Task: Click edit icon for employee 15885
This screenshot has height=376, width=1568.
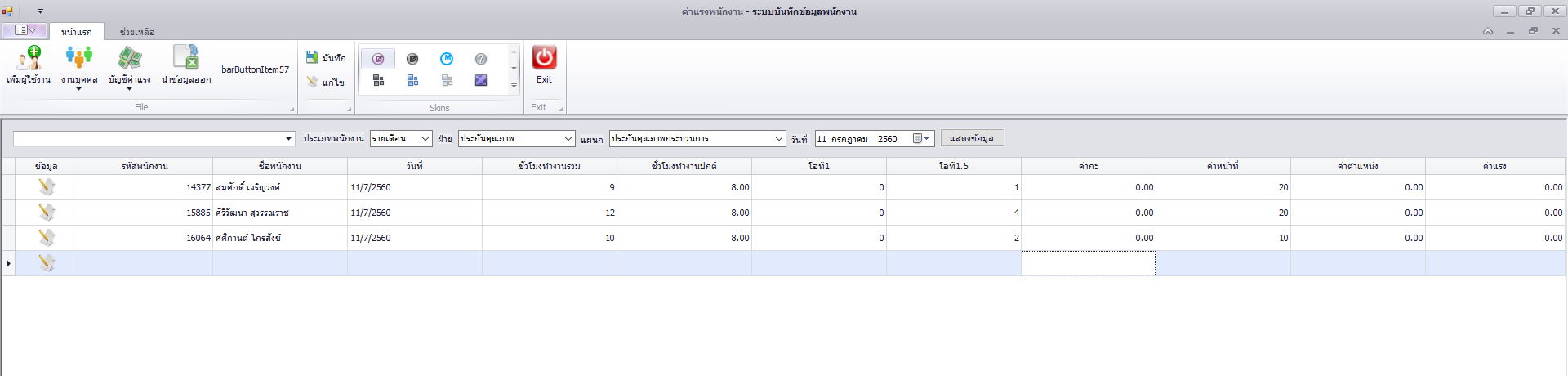Action: [47, 213]
